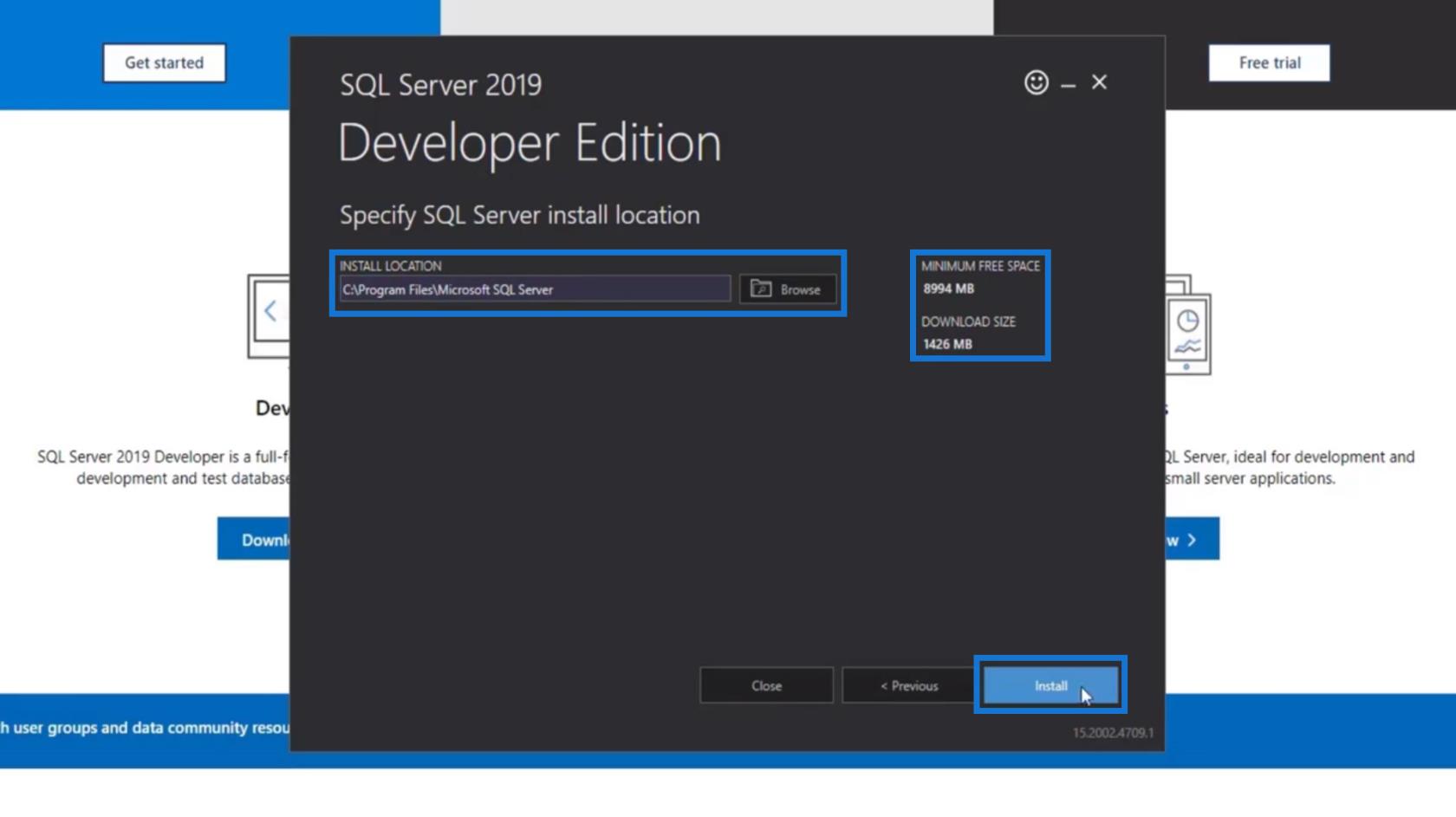Click the 1426 MB download size value
The height and width of the screenshot is (817, 1456).
tap(947, 344)
